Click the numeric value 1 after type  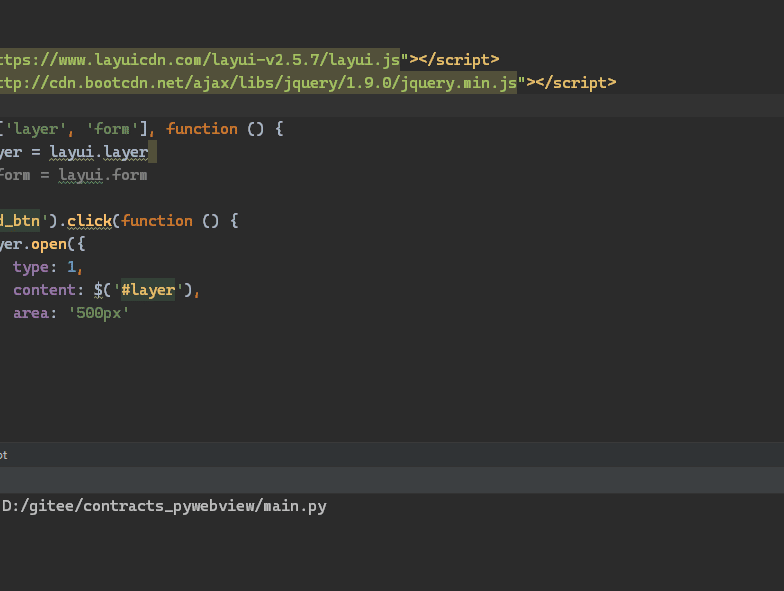(72, 267)
